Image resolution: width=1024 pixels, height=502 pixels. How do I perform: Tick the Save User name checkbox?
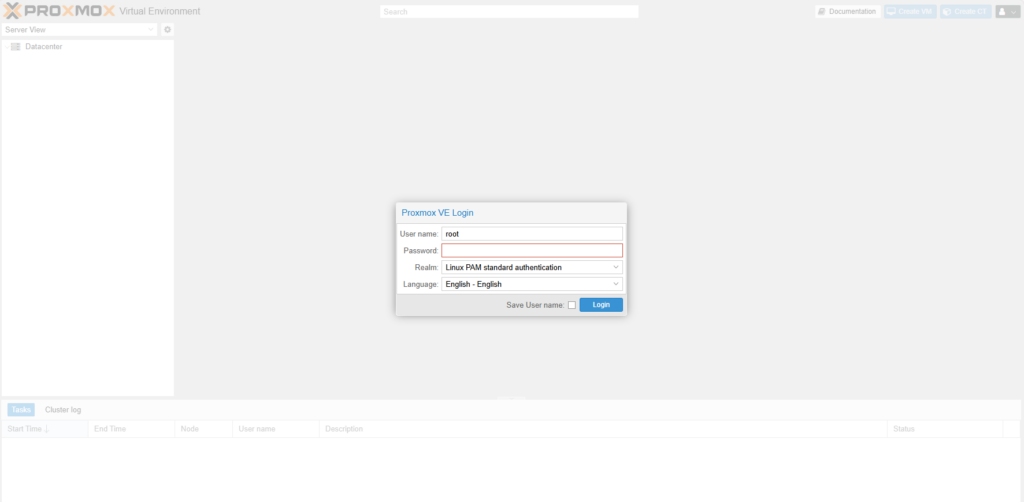pos(572,305)
